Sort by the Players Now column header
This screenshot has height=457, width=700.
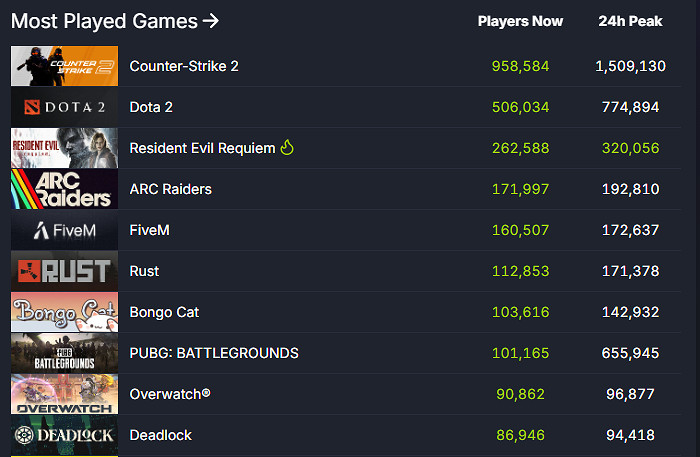[x=520, y=21]
